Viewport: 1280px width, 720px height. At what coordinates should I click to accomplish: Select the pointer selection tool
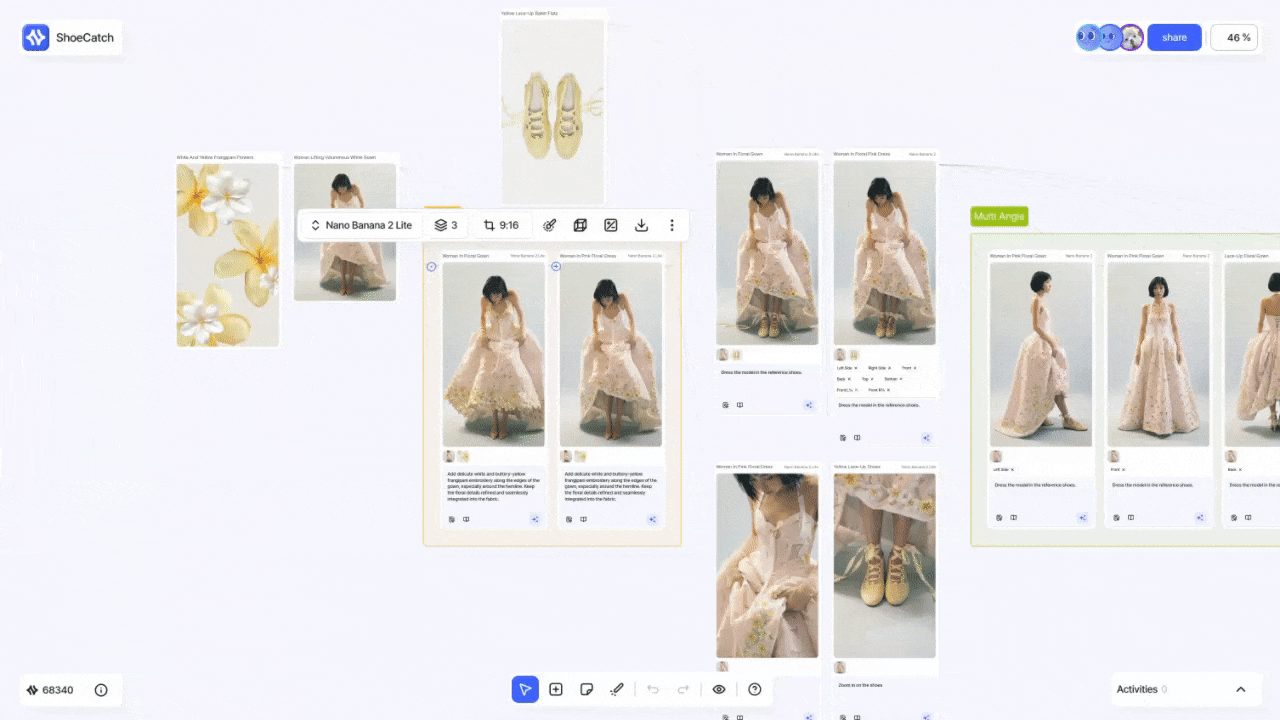click(525, 689)
